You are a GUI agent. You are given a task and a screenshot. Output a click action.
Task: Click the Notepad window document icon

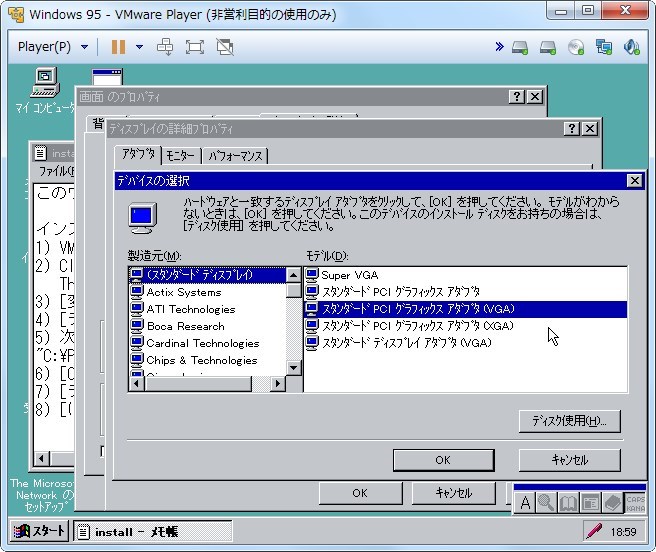point(40,153)
